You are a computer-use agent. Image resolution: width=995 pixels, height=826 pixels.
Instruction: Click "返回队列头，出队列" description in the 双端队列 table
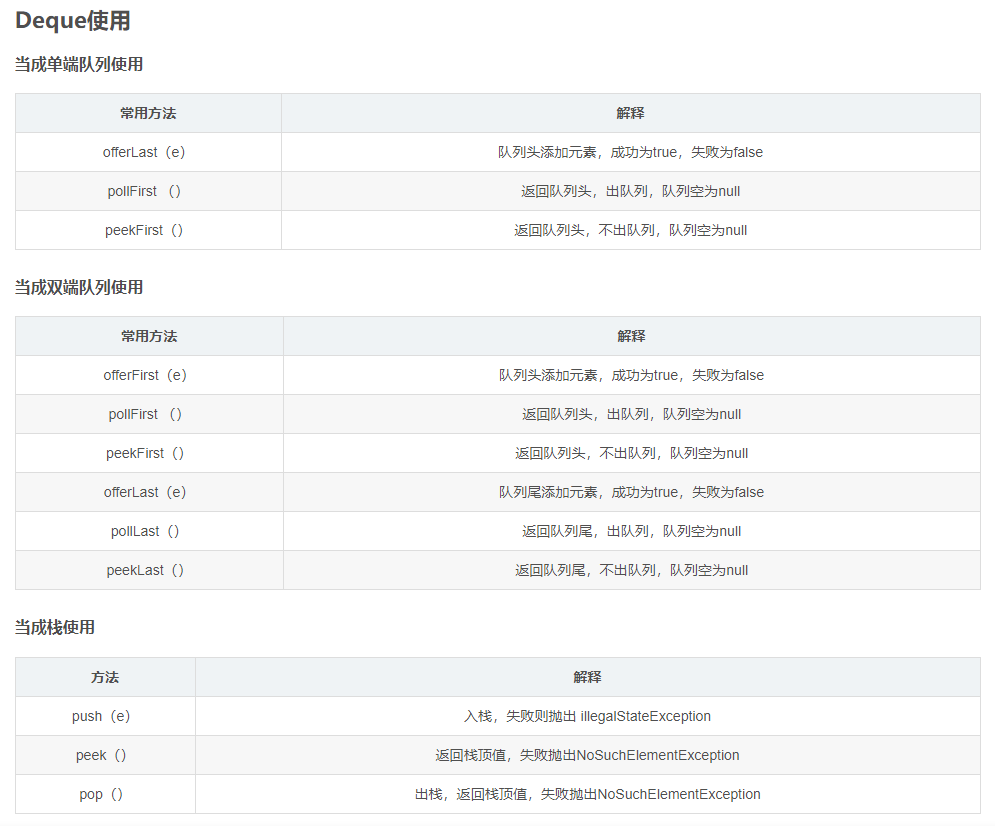click(x=631, y=414)
